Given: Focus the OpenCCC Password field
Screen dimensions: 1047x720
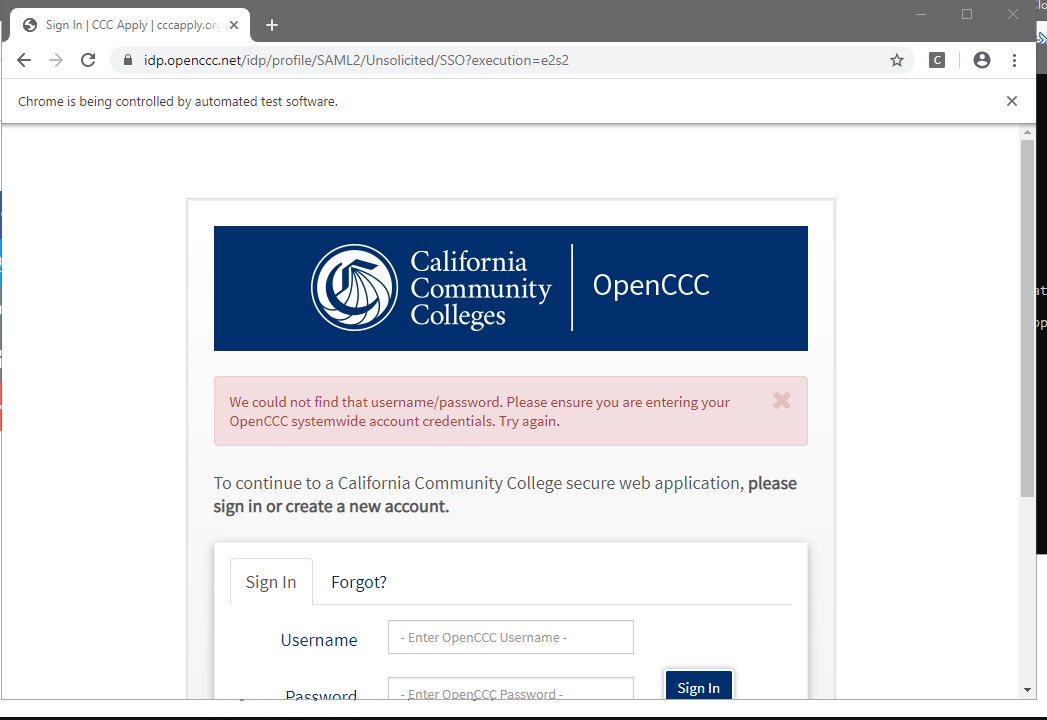Looking at the screenshot, I should [510, 689].
